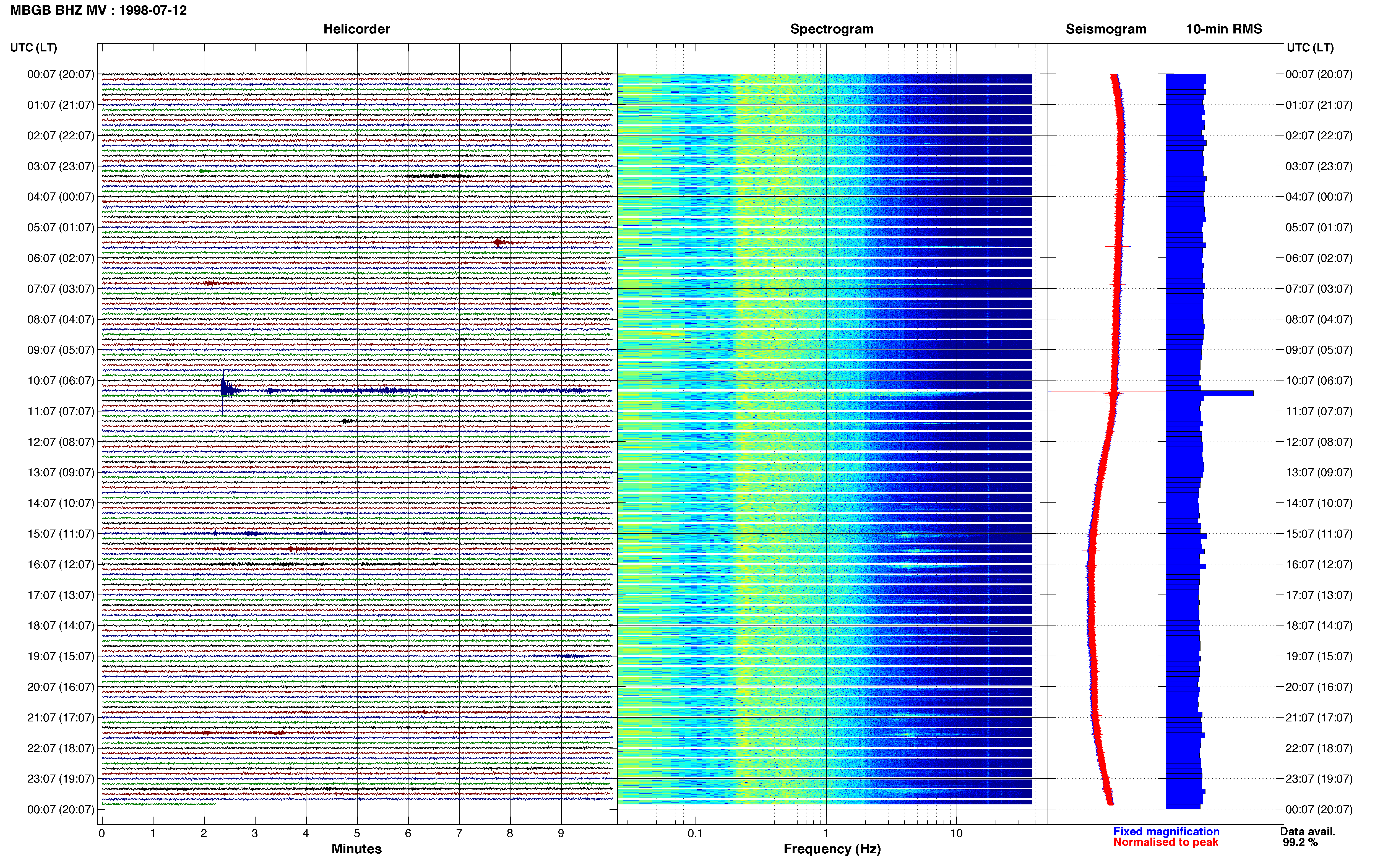Click the left time label '07:07 (03:07)'

point(61,289)
